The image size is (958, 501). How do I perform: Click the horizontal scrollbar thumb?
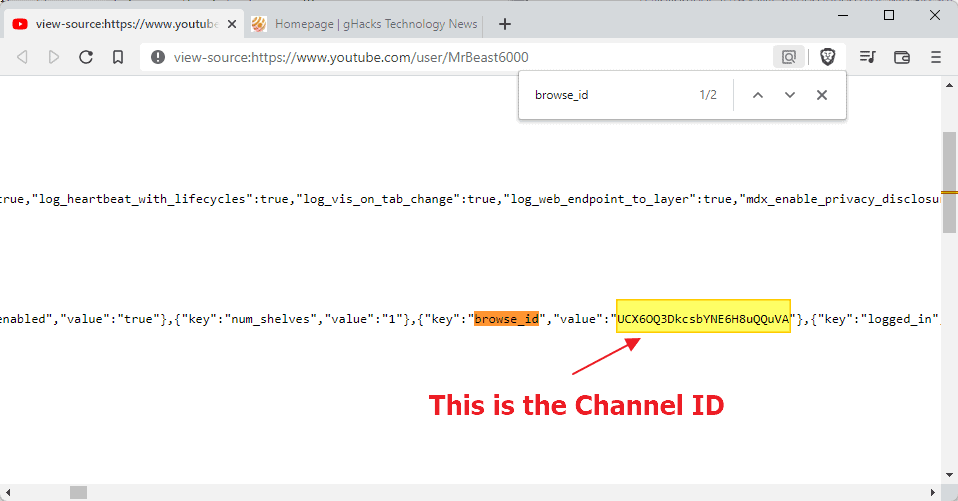[x=77, y=492]
